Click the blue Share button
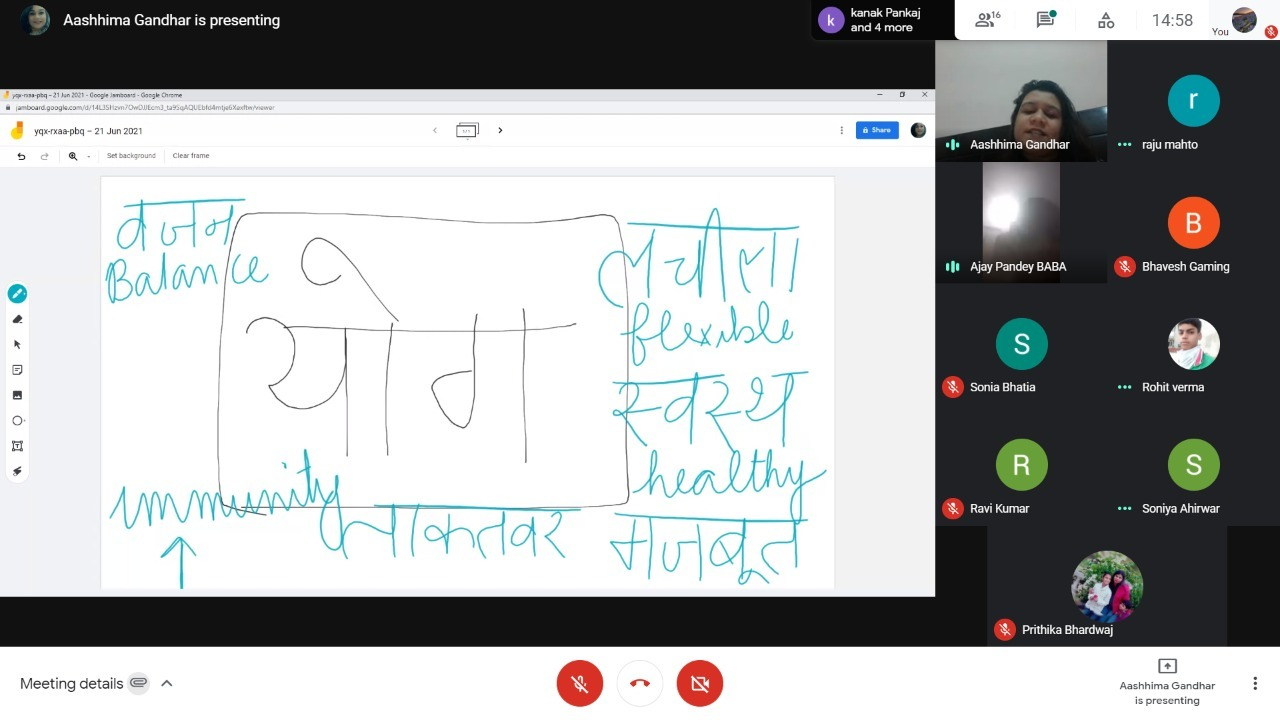Screen dimensions: 1280x720 877,130
